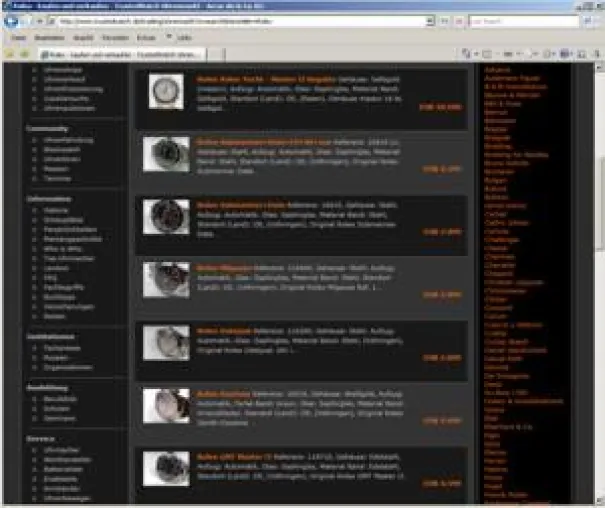Click the red Stop loading icon
The image size is (605, 508).
[459, 21]
